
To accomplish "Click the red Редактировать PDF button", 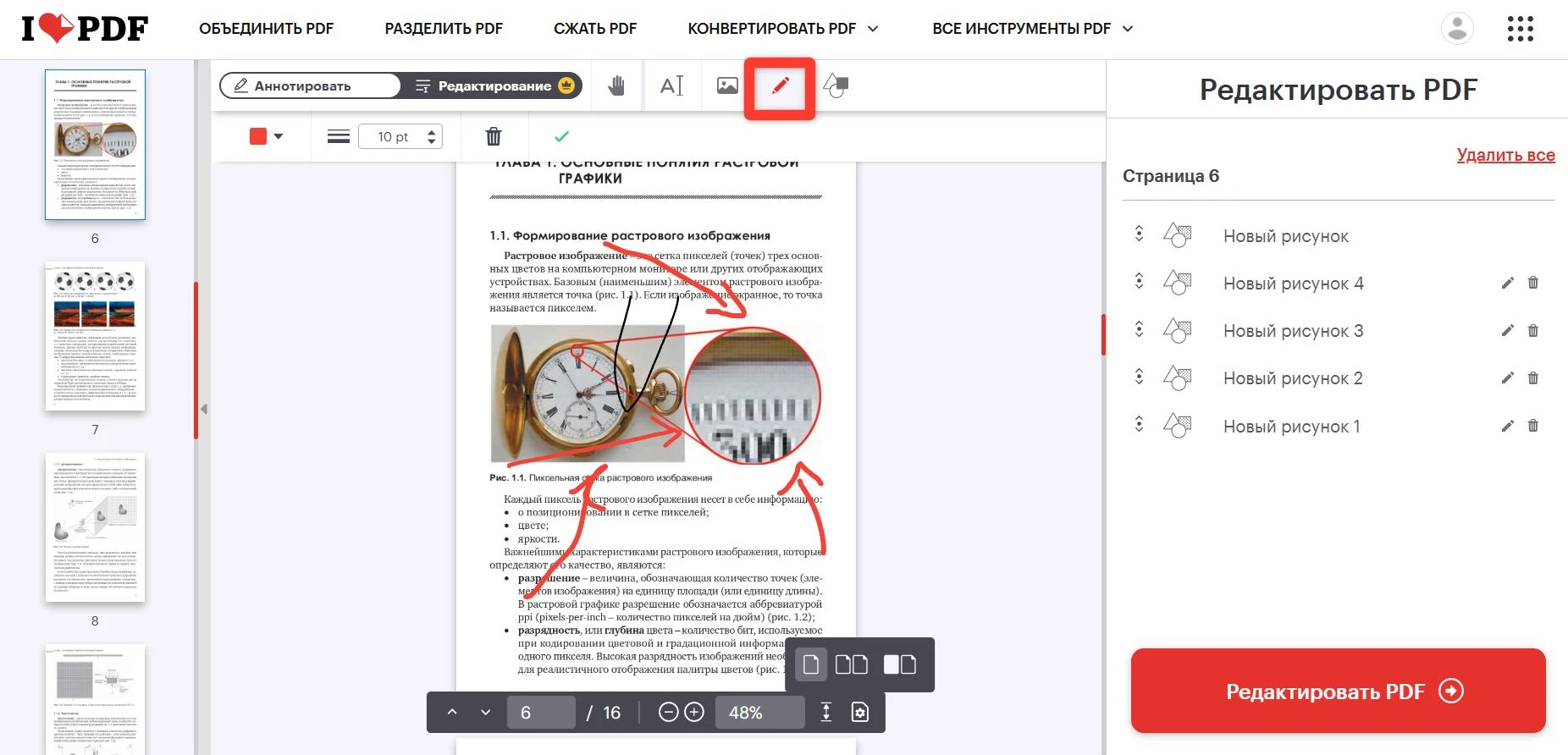I will 1338,691.
